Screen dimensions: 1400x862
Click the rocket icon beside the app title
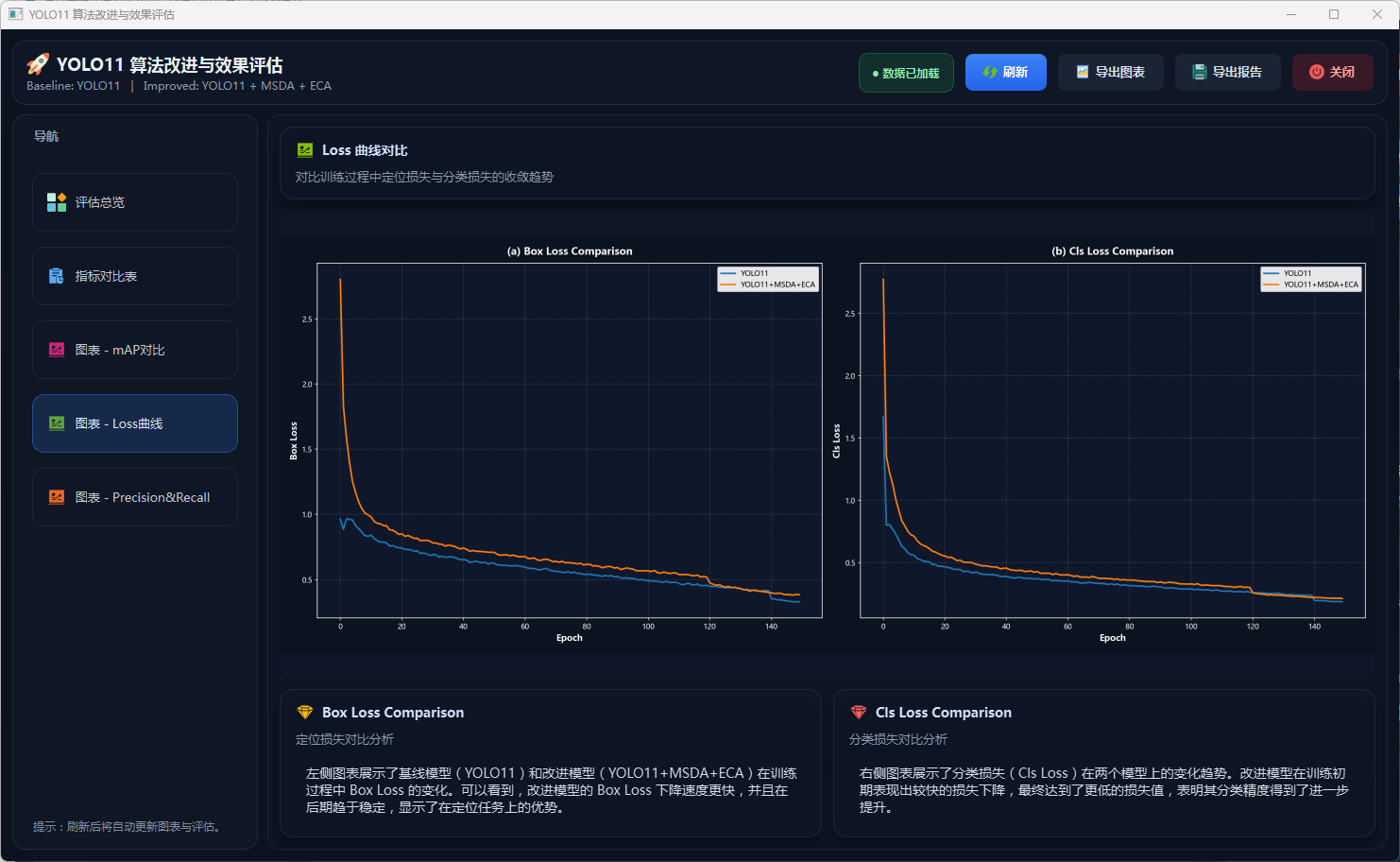click(38, 64)
